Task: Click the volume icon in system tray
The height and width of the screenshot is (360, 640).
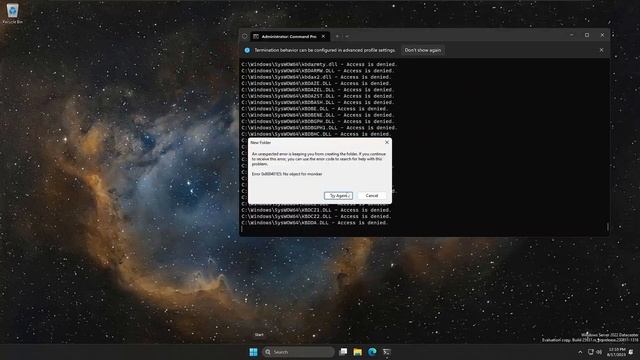Action: tap(599, 352)
